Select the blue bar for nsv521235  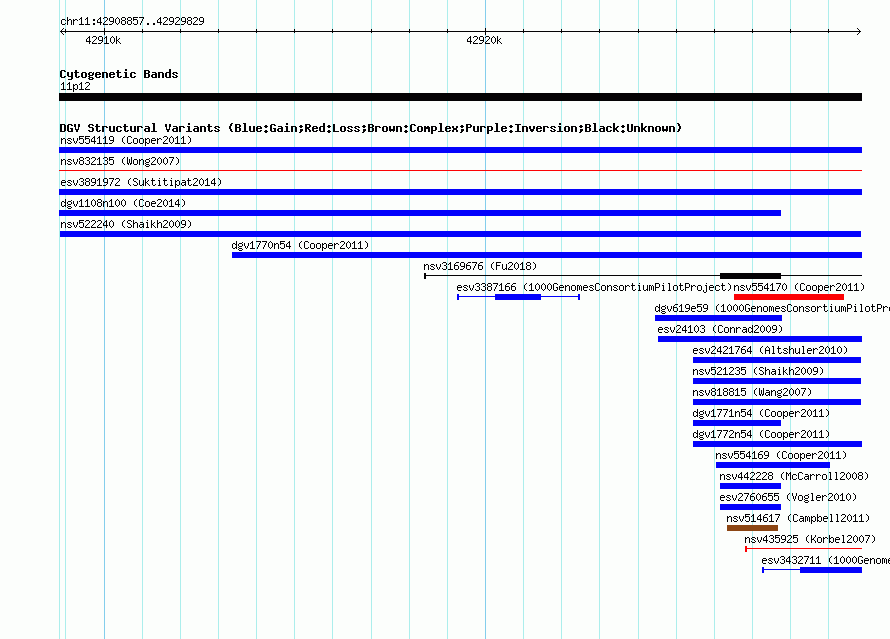click(777, 381)
